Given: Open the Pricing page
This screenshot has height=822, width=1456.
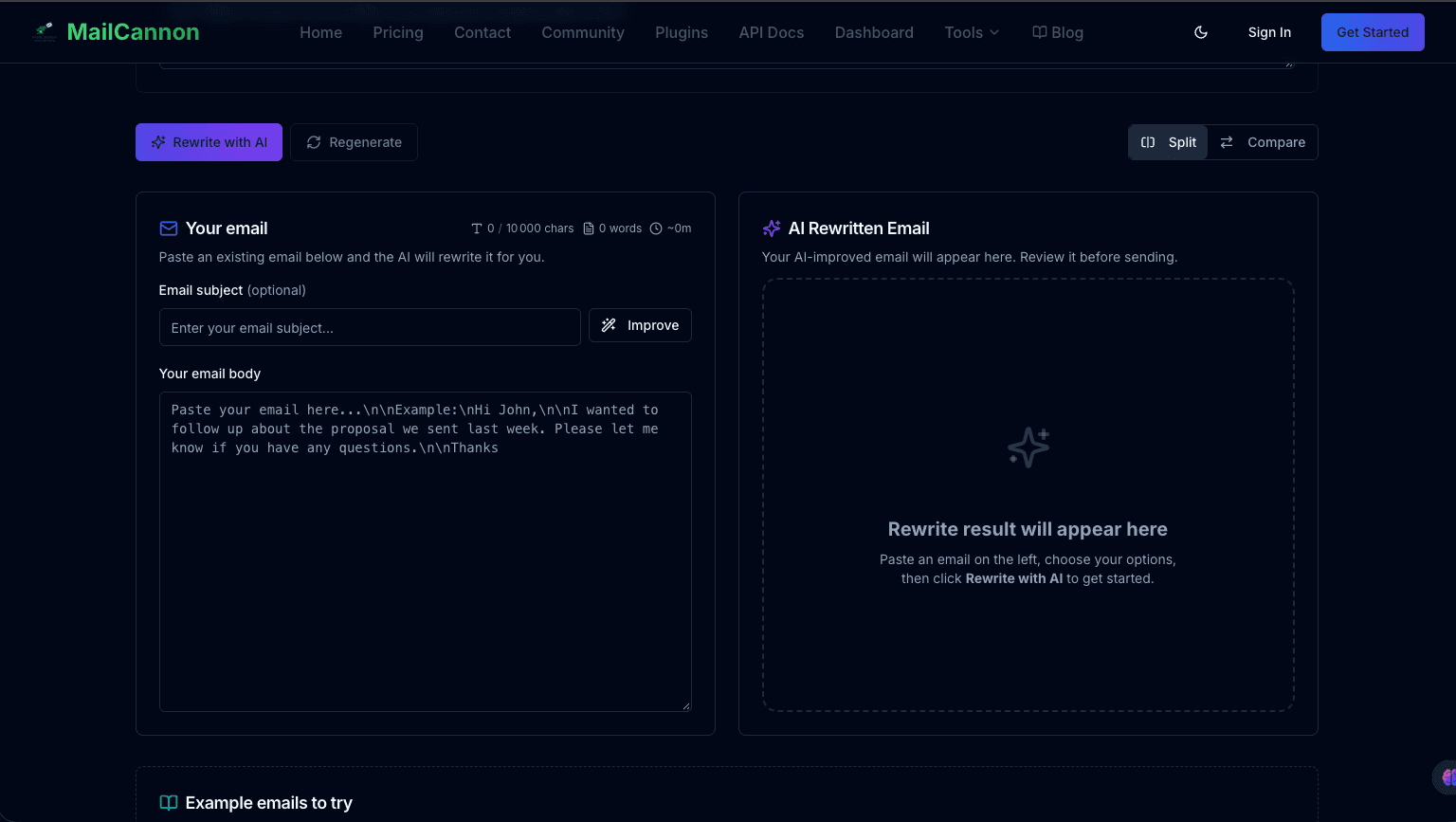Looking at the screenshot, I should click(398, 32).
